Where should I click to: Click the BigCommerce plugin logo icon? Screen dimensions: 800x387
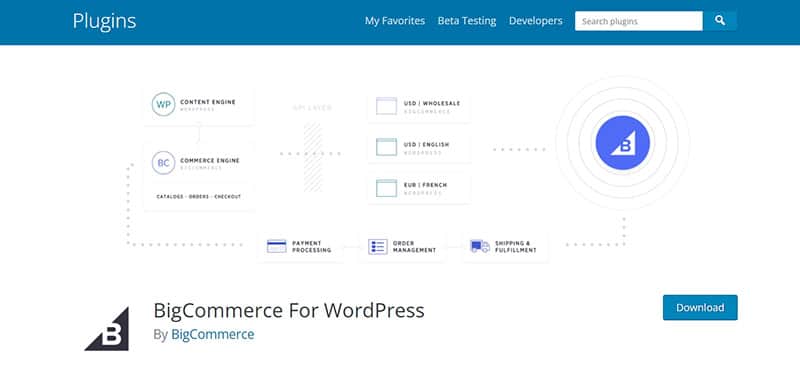coord(107,329)
